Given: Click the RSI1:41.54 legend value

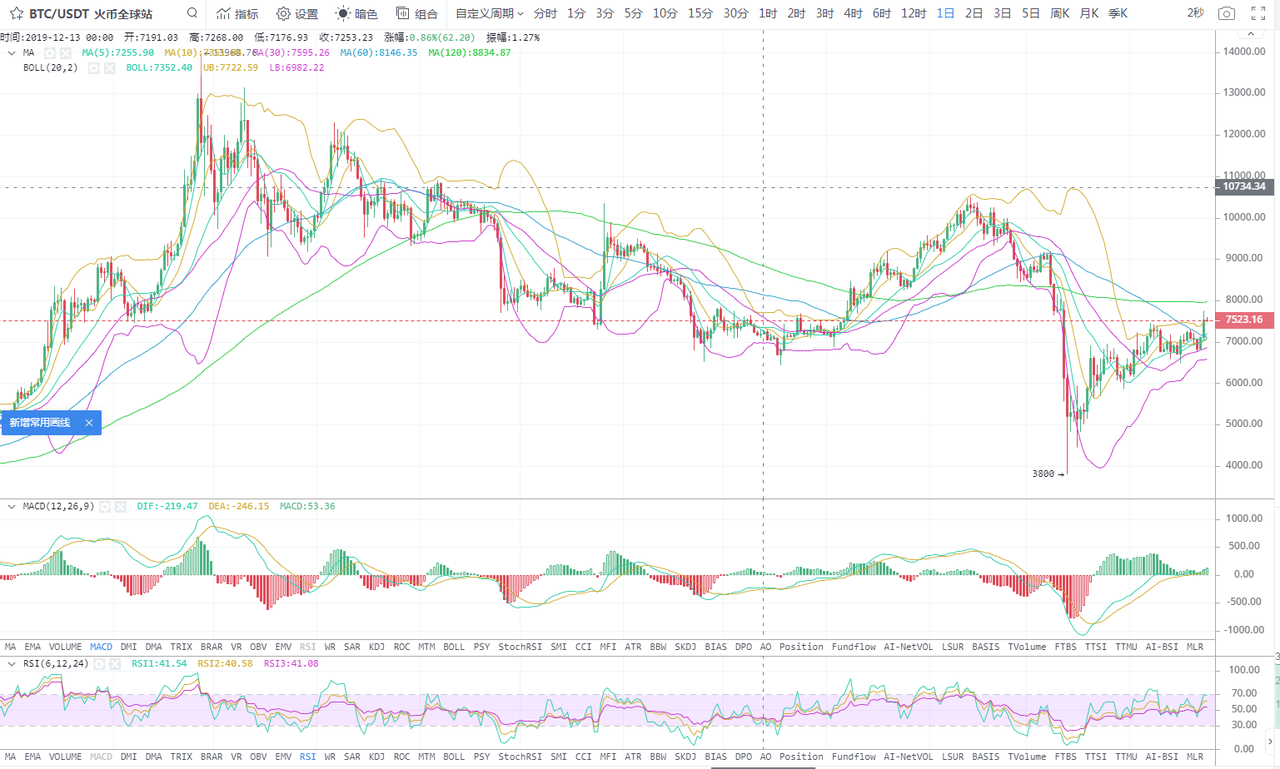Looking at the screenshot, I should click(x=161, y=663).
